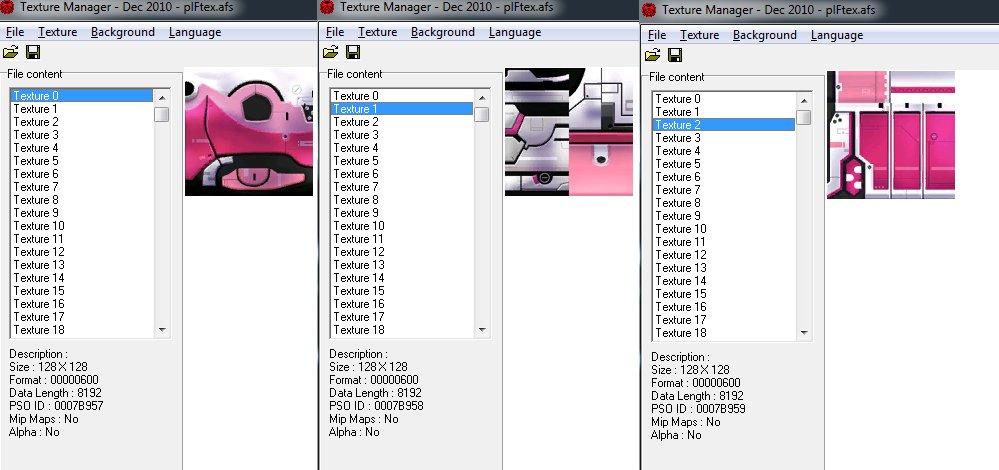The height and width of the screenshot is (470, 999).
Task: Select Texture 17 in middle window list
Action: 402,317
